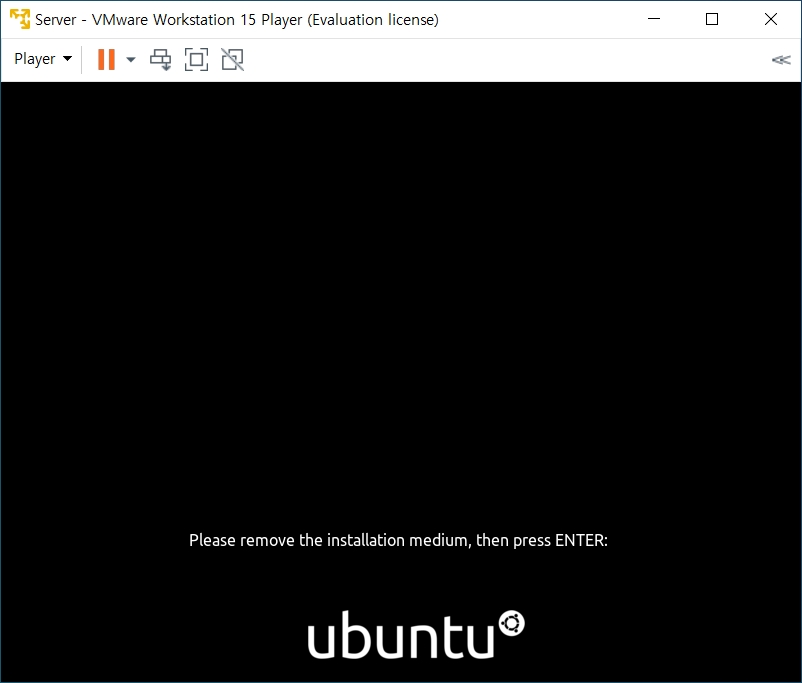Toggle Unity mode icon
Viewport: 802px width, 683px height.
[233, 59]
